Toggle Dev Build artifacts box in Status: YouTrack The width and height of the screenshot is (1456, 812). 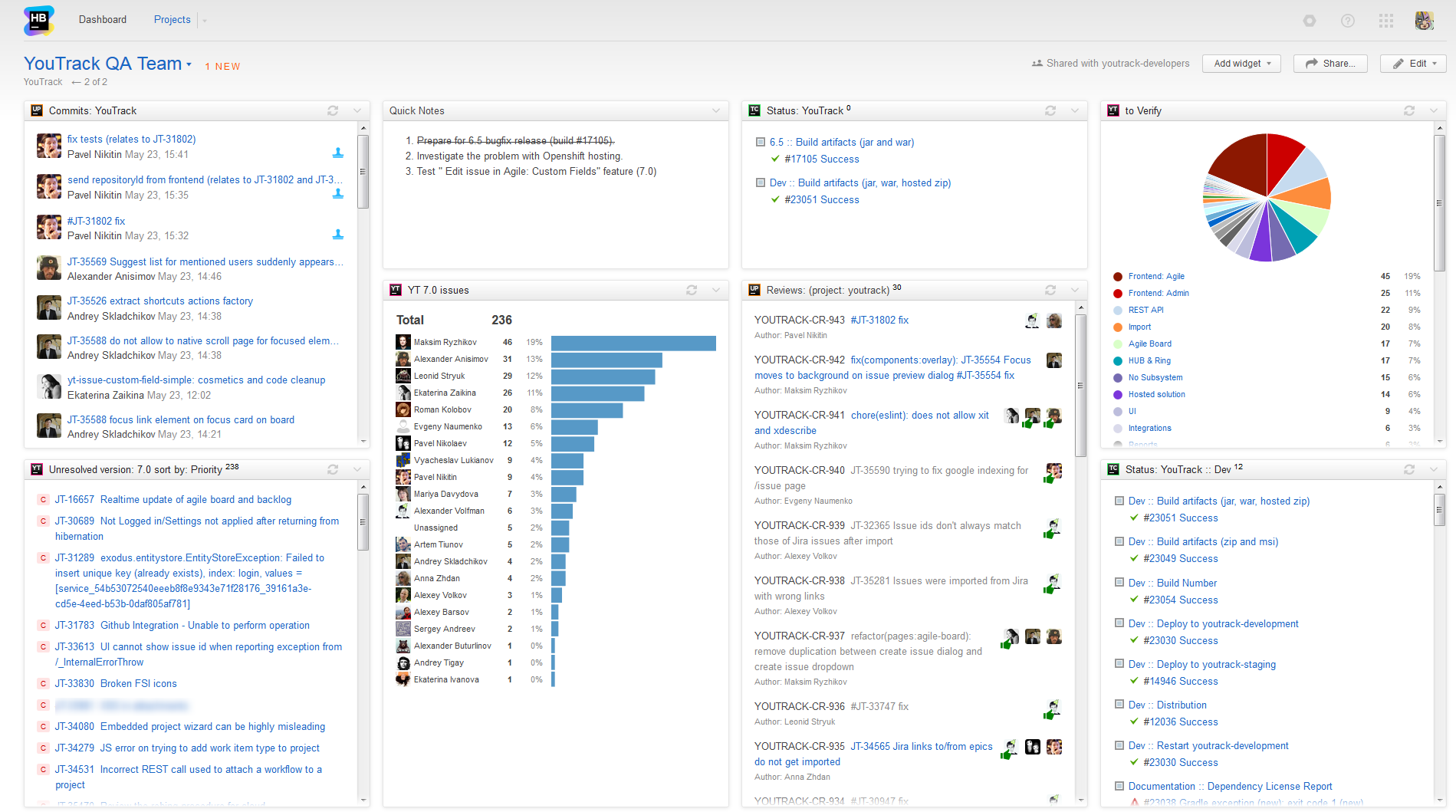(x=761, y=182)
